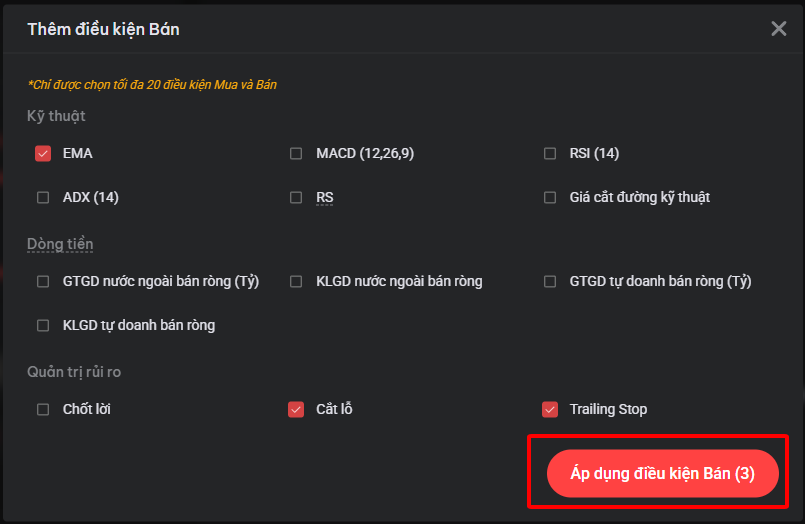Check the RS indicator box
Screen dimensions: 805x524
pyautogui.click(x=296, y=198)
